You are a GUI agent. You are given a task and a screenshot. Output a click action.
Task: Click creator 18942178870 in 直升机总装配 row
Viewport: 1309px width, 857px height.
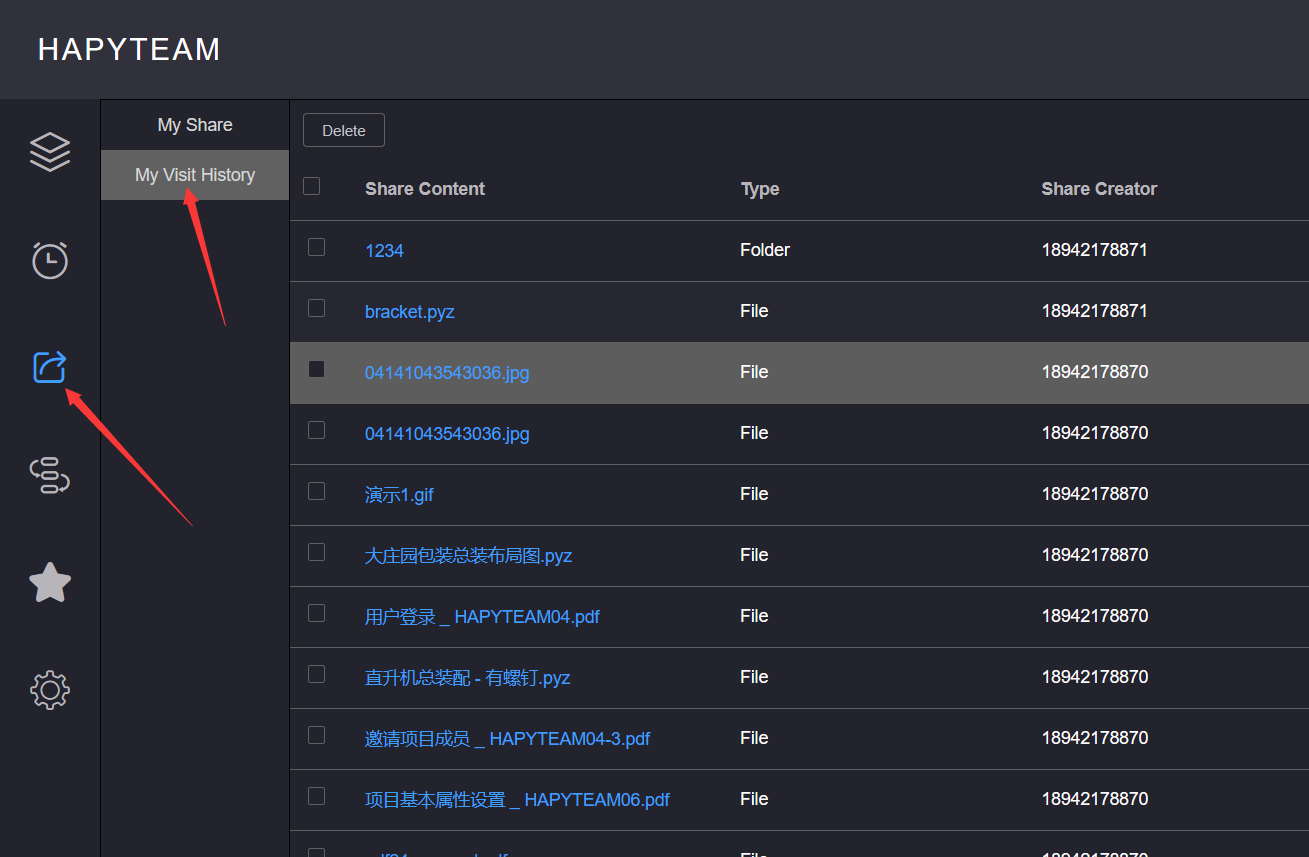tap(1094, 677)
